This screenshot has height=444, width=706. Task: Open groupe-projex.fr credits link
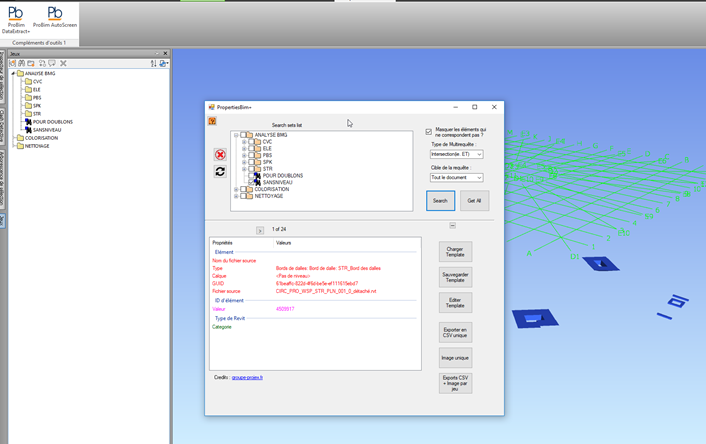[247, 377]
